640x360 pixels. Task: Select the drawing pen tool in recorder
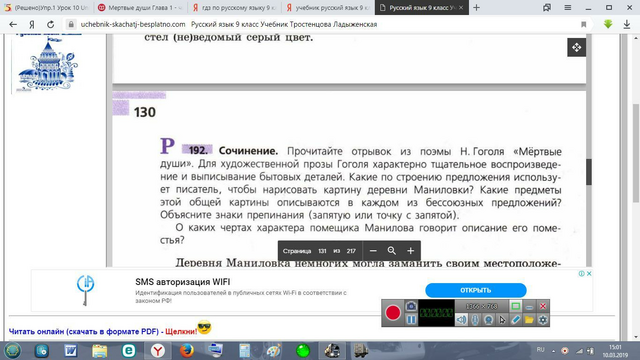pos(516,320)
